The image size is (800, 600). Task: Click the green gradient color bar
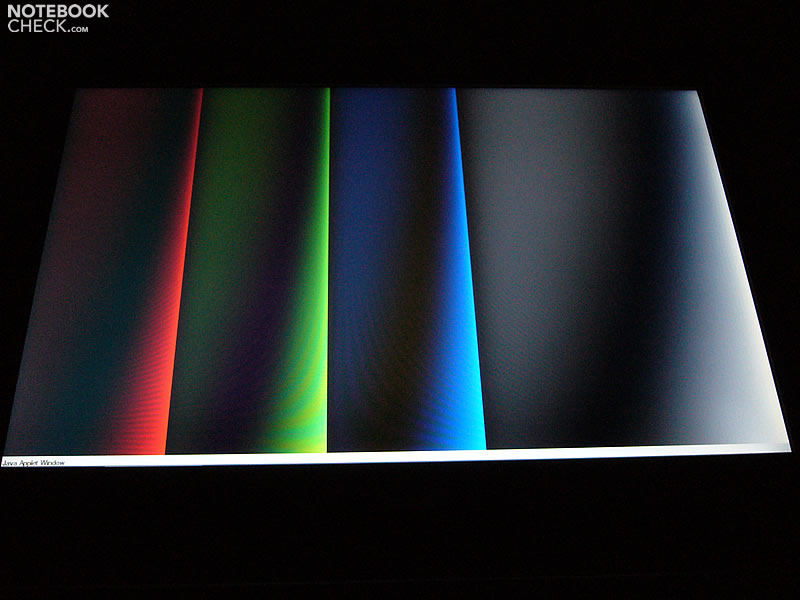pos(249,270)
